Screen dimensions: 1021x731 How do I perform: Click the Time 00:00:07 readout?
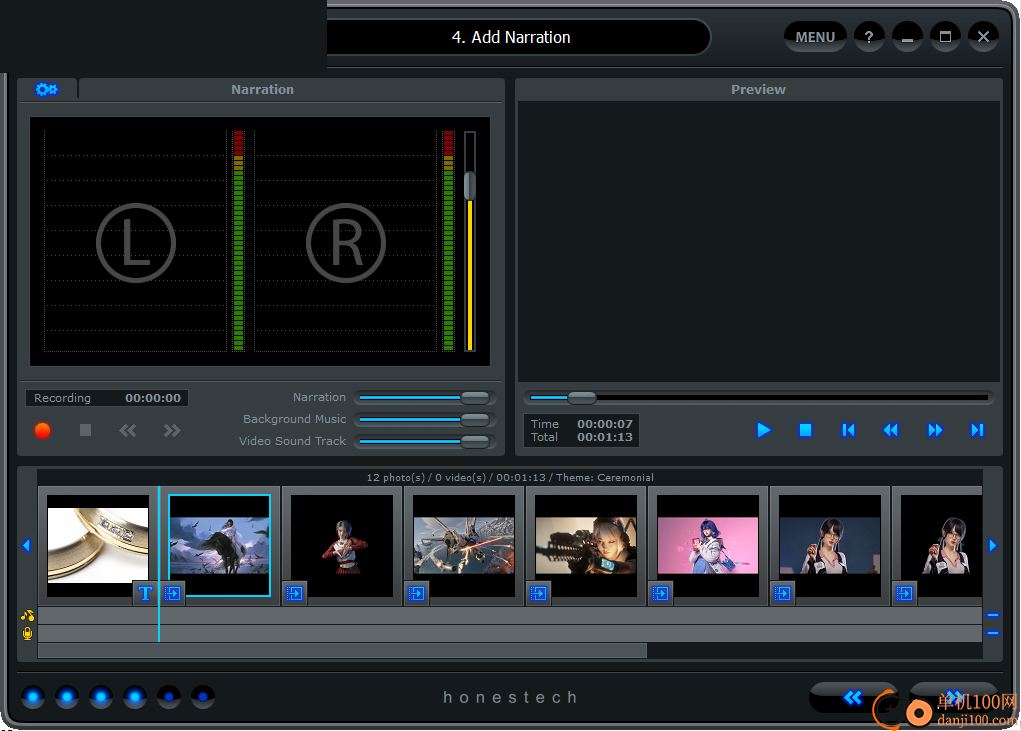point(604,424)
